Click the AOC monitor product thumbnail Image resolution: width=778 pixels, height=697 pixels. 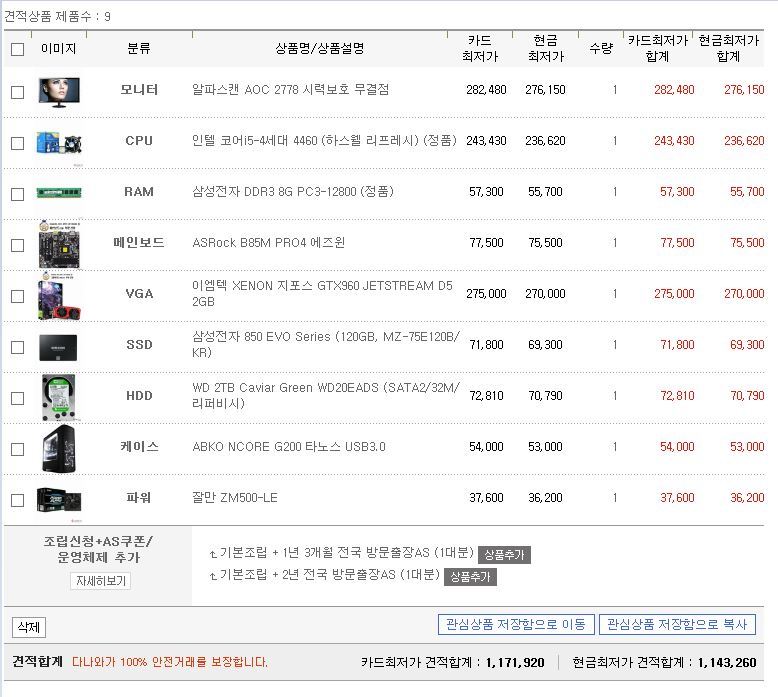58,91
